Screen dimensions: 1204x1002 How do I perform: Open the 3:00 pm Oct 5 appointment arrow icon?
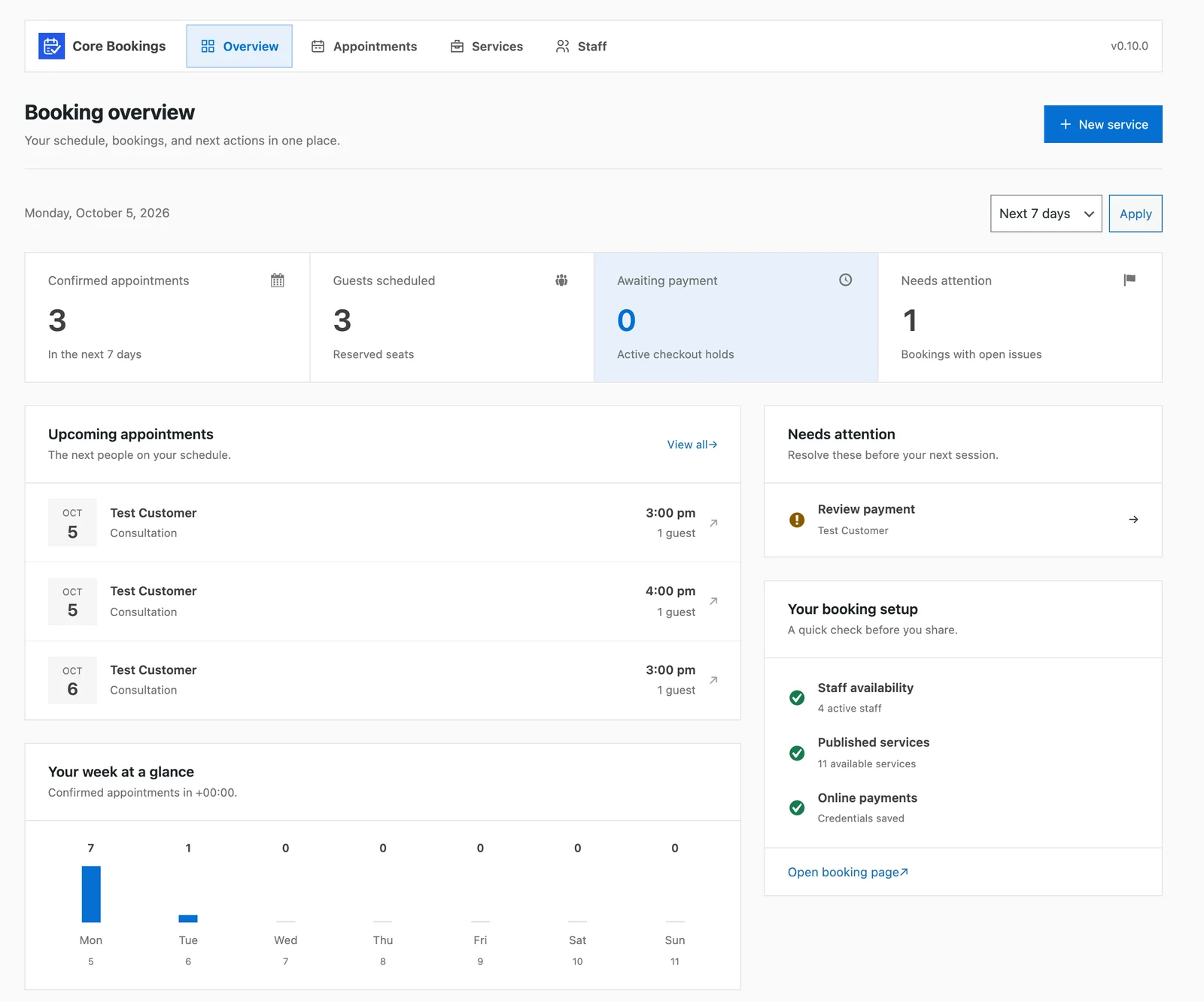(x=713, y=523)
